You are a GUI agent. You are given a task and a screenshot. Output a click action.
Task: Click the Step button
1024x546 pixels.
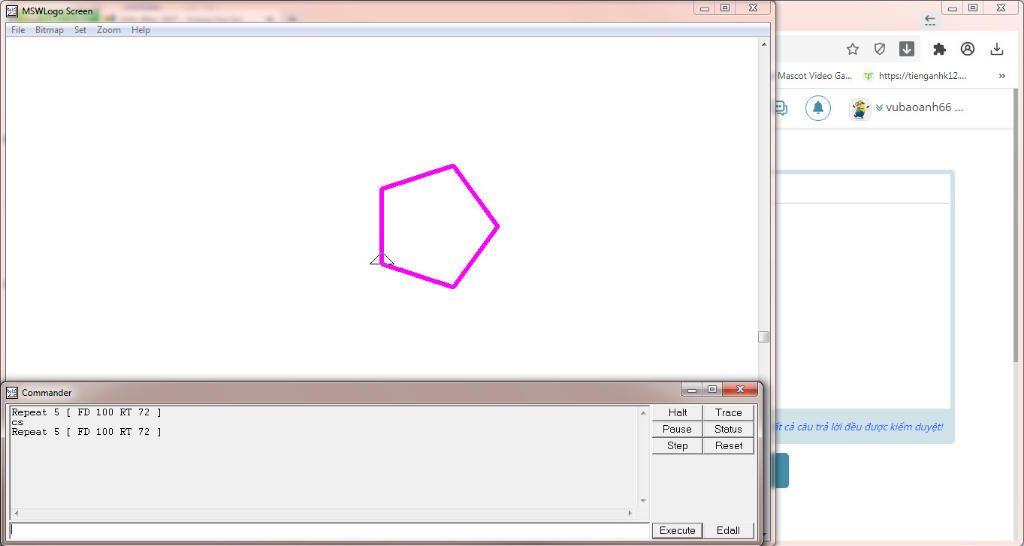point(677,445)
